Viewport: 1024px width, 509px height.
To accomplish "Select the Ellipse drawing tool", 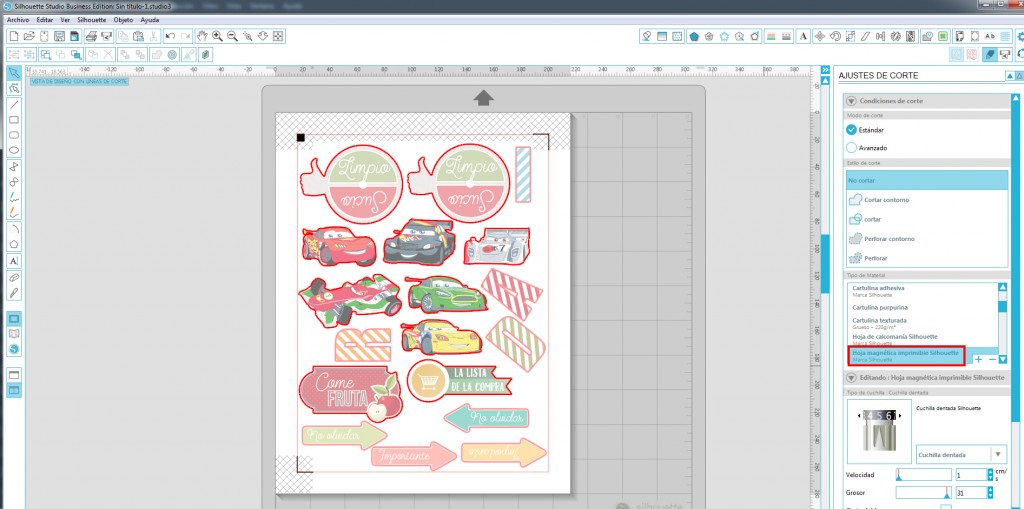I will tap(14, 151).
